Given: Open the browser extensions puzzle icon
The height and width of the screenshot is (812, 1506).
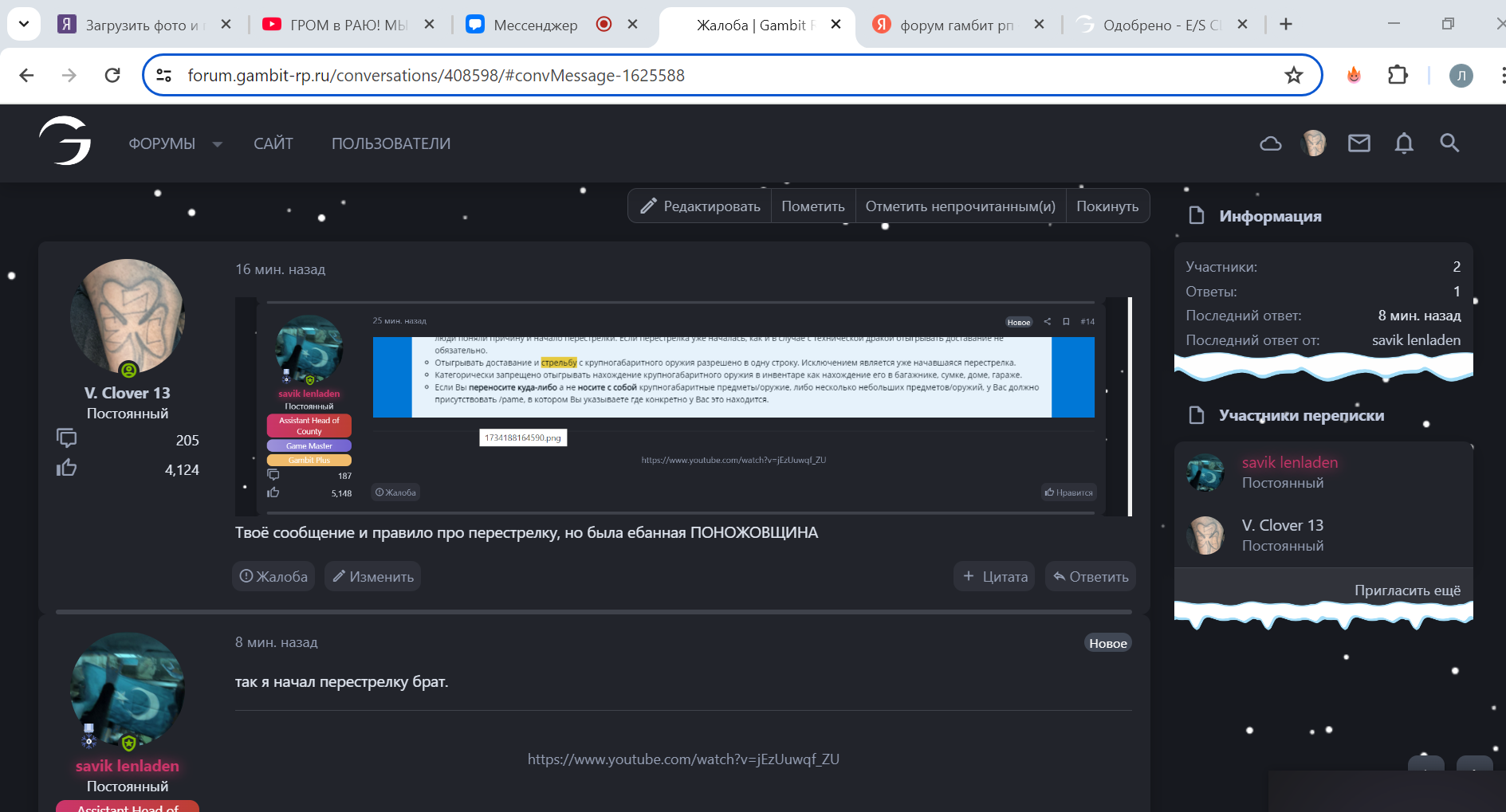Looking at the screenshot, I should (1398, 76).
